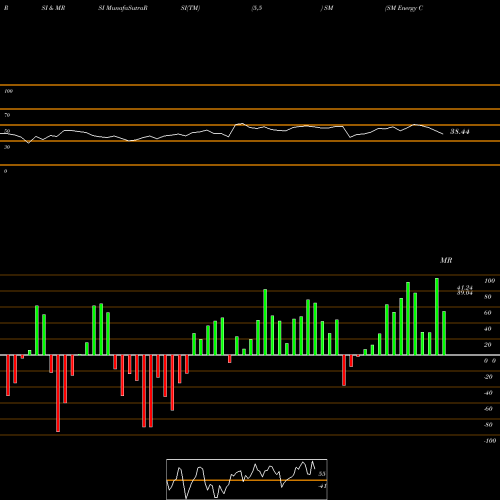Screen dimensions: 500x500
Task: Click the RSI panel's 70 level label
Action: tap(7, 115)
